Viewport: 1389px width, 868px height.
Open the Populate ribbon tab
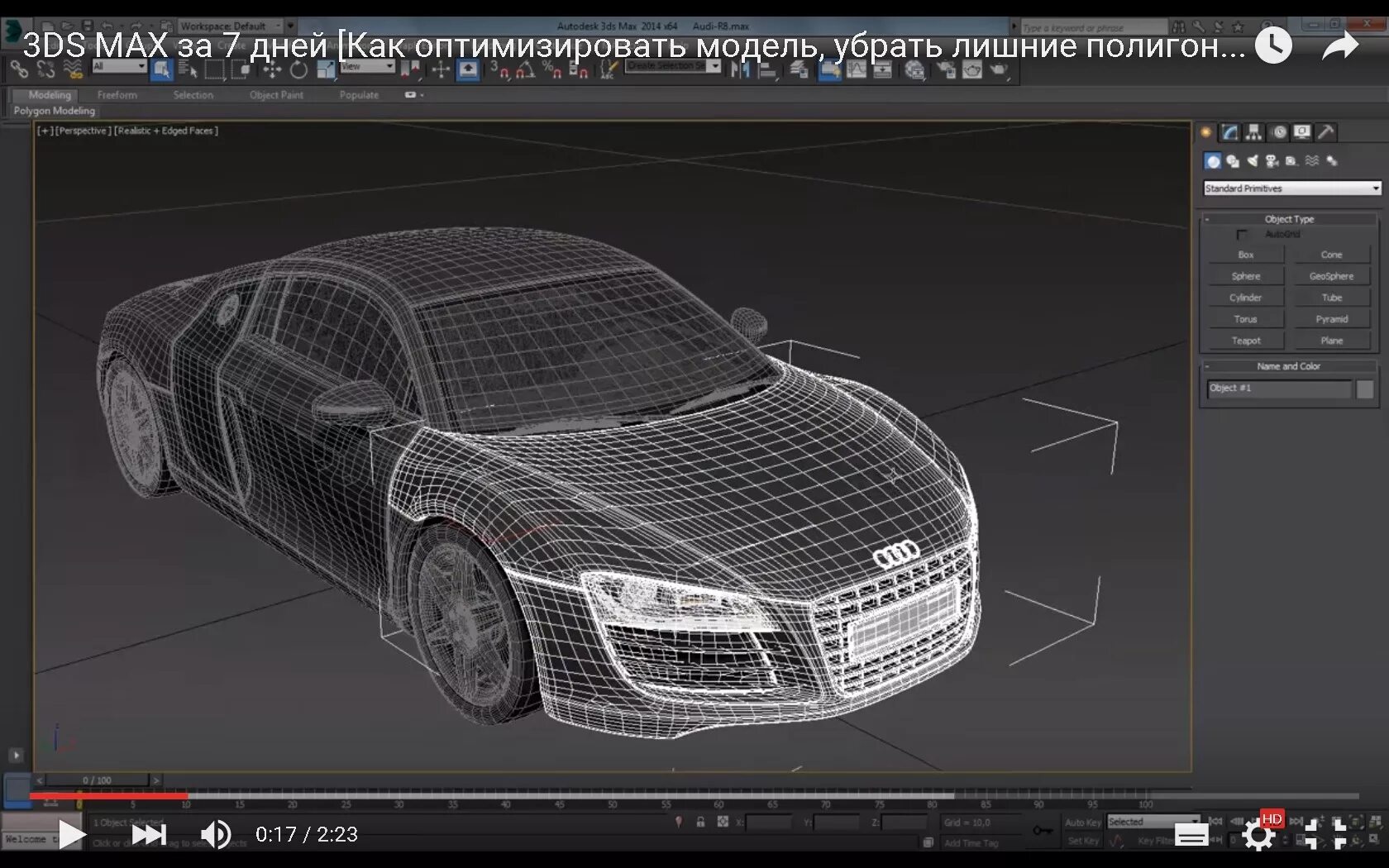(x=359, y=95)
